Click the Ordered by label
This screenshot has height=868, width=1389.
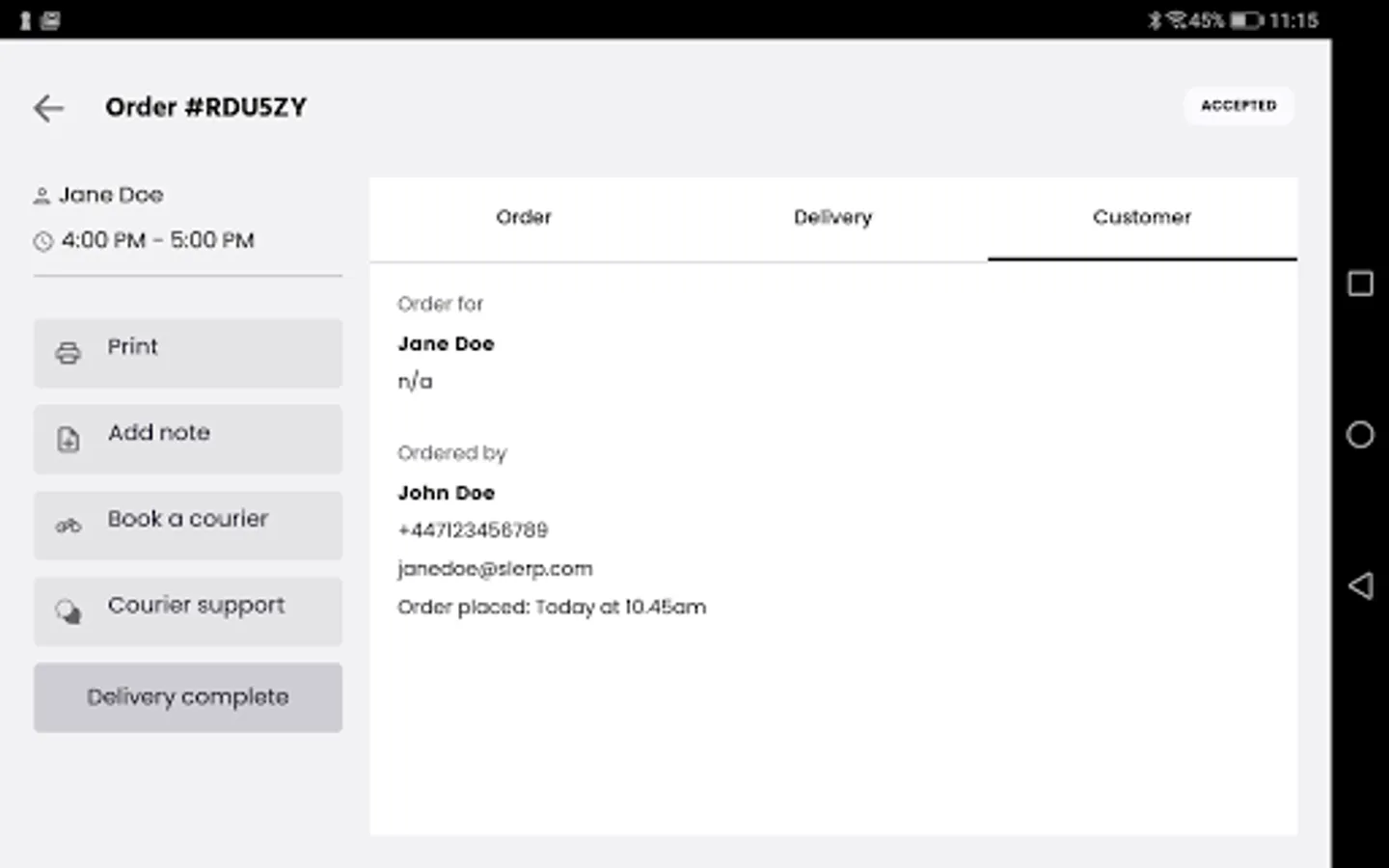pyautogui.click(x=451, y=453)
